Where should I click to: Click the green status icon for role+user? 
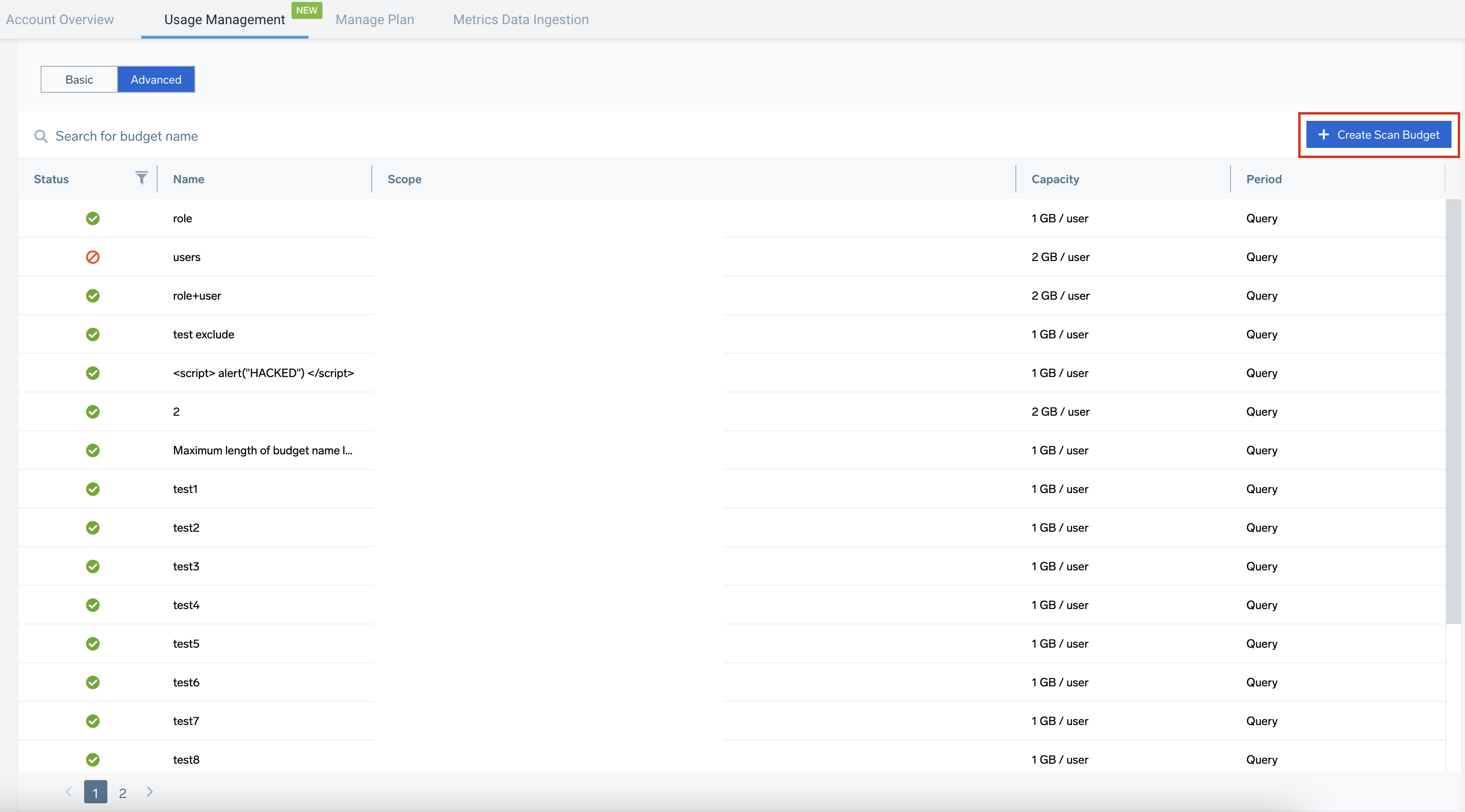pos(93,295)
